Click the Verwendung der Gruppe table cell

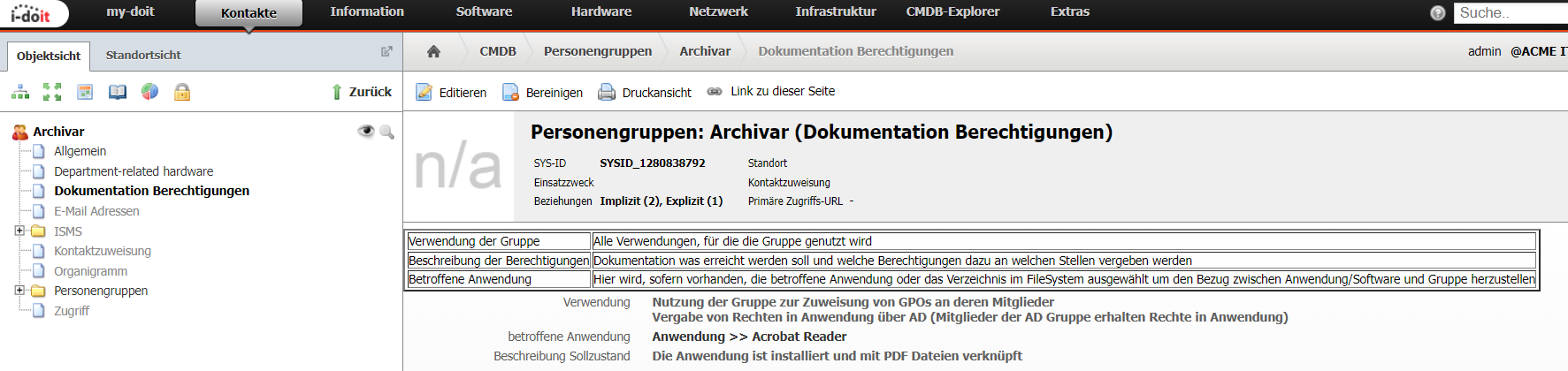[x=499, y=241]
